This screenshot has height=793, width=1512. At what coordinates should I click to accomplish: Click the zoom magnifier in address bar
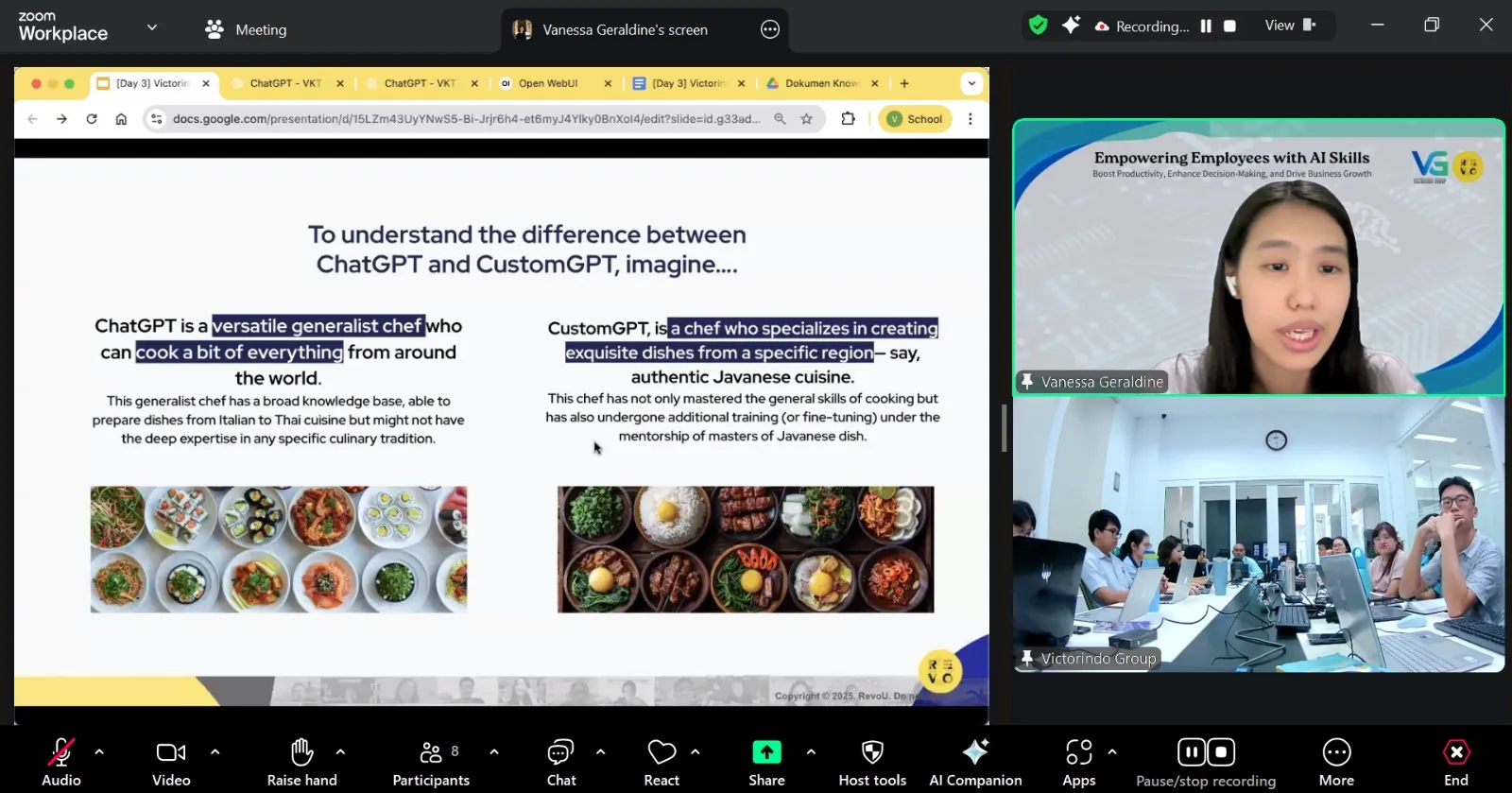(x=780, y=118)
